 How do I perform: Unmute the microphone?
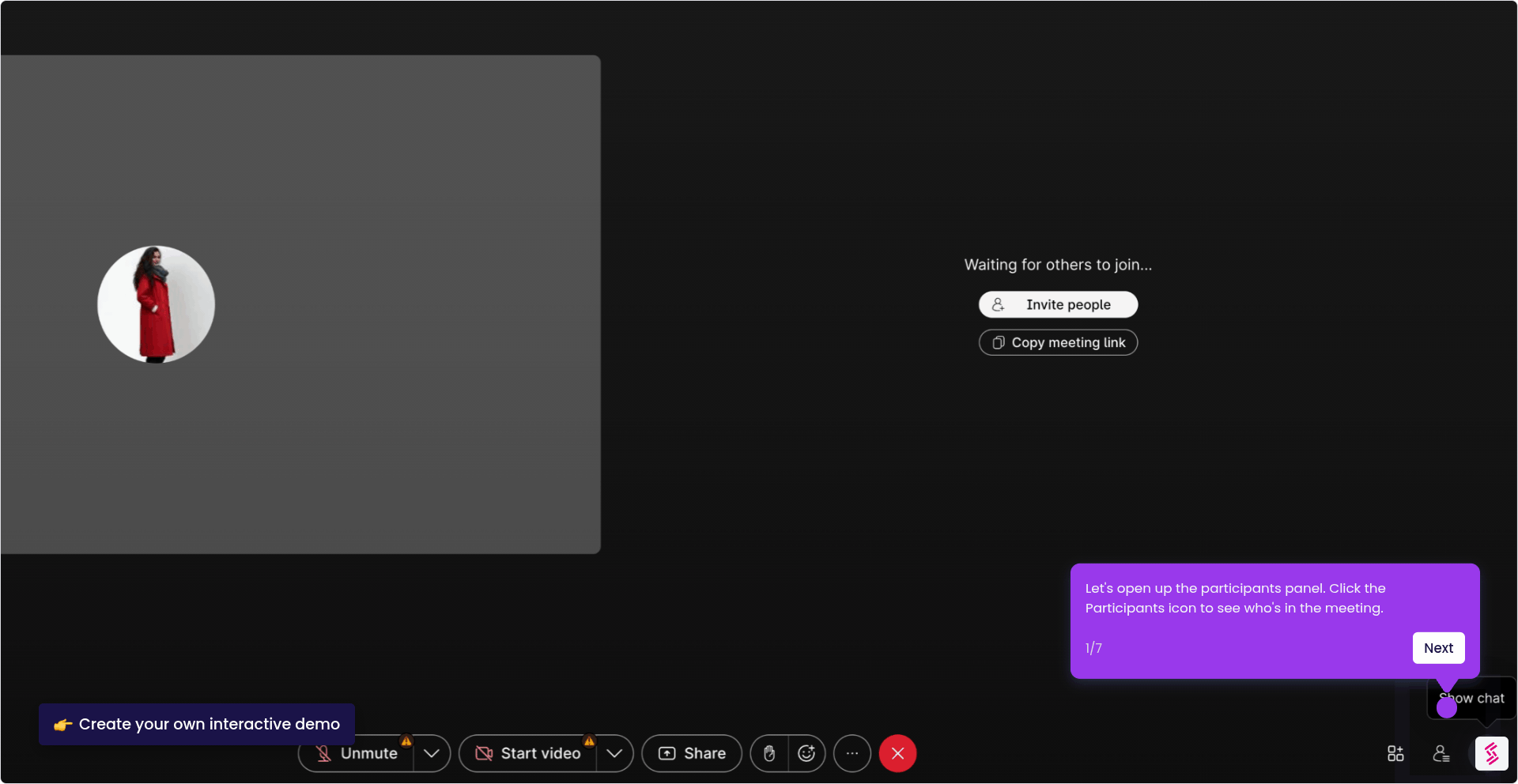[x=357, y=753]
